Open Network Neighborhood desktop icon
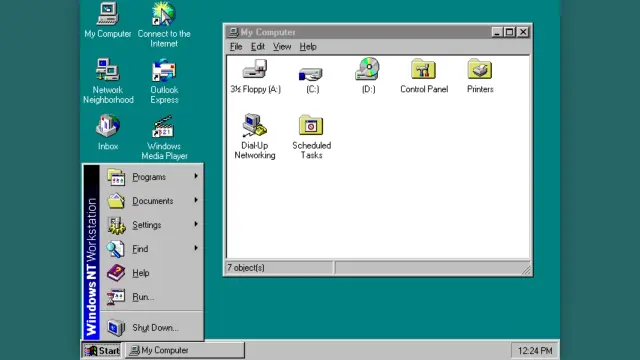 (x=108, y=81)
